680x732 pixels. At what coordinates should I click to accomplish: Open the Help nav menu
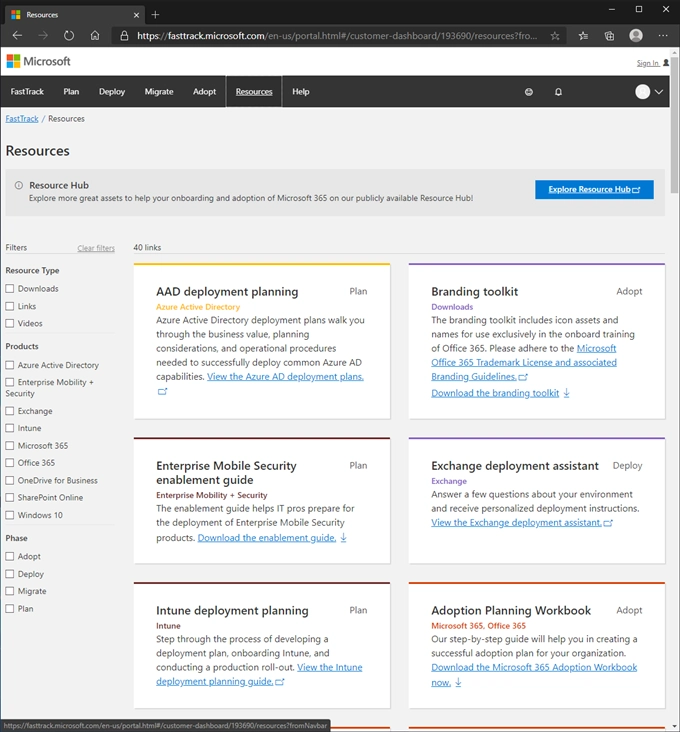(301, 92)
